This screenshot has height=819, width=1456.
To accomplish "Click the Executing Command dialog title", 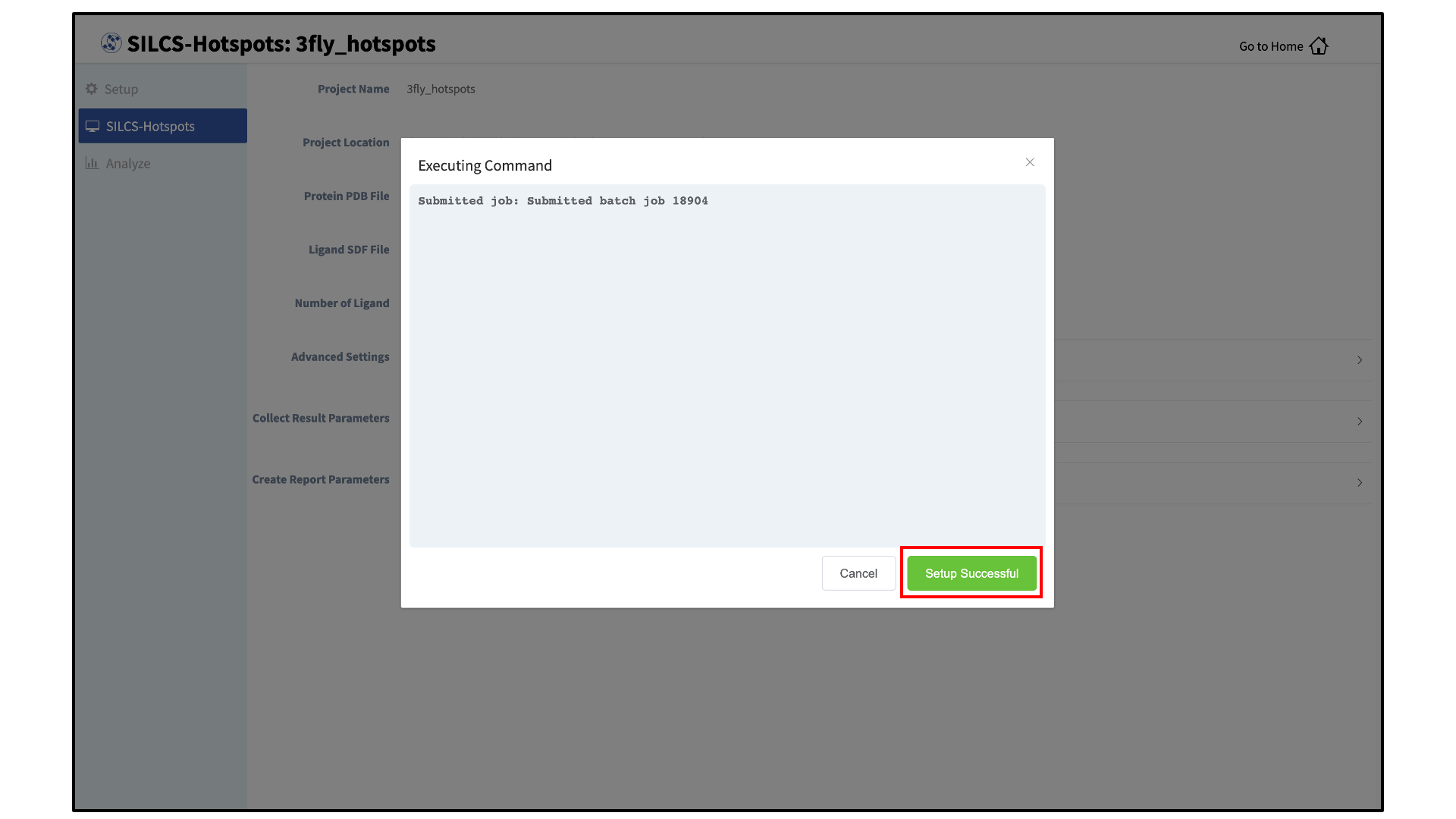I will tap(485, 165).
